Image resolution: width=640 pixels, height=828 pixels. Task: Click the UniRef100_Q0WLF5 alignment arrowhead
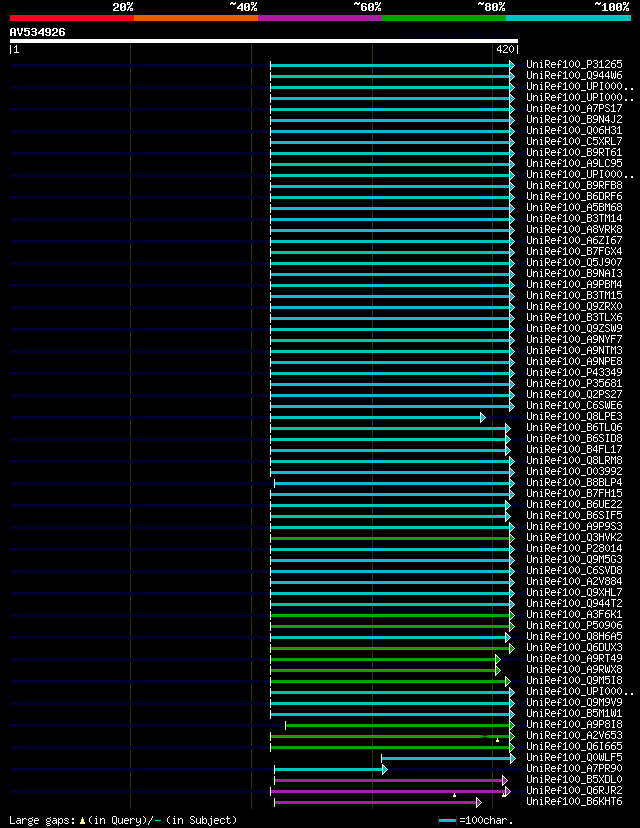[x=513, y=759]
